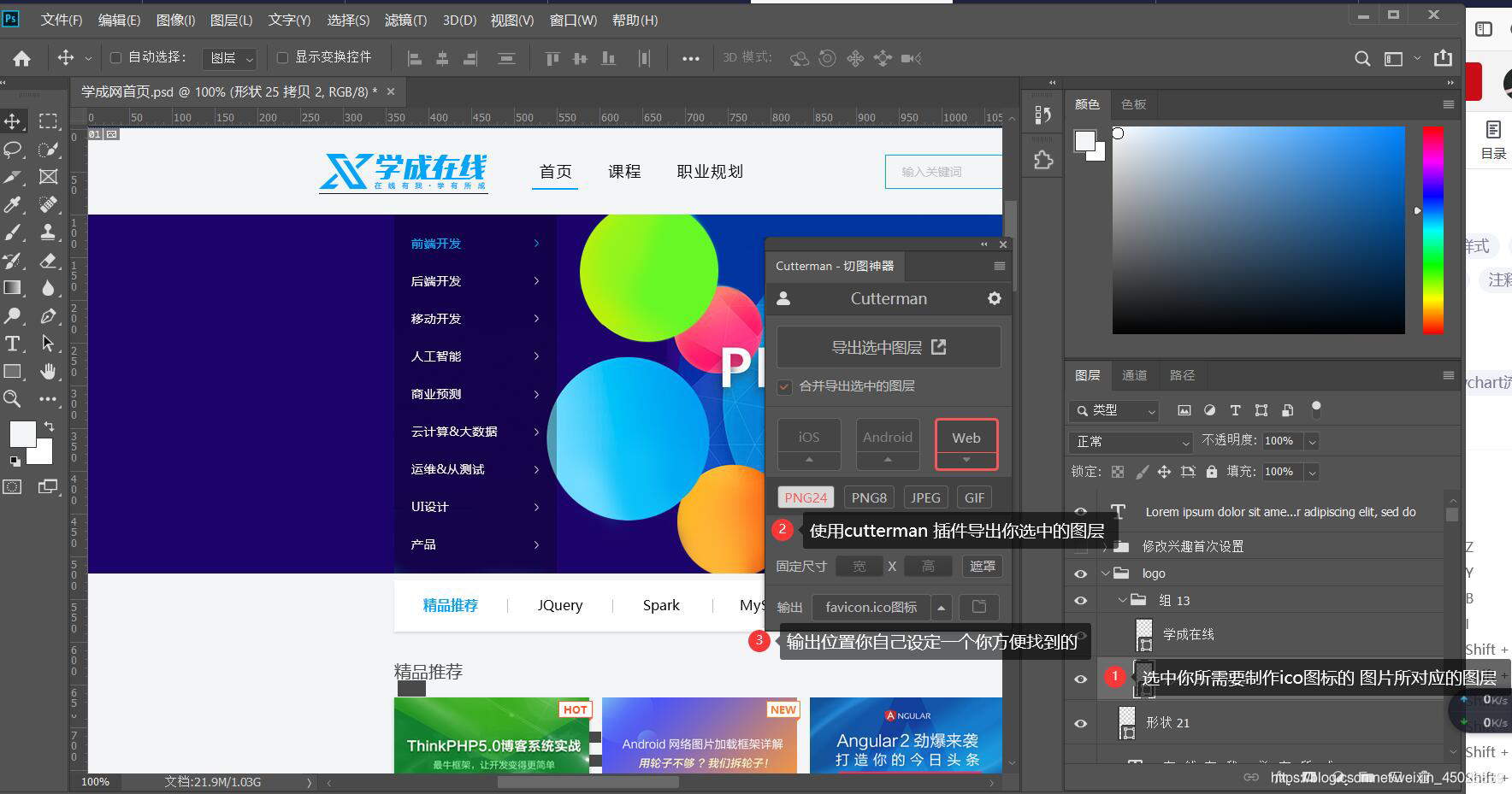Select the Horizontal Type tool
1512x794 pixels.
click(13, 344)
